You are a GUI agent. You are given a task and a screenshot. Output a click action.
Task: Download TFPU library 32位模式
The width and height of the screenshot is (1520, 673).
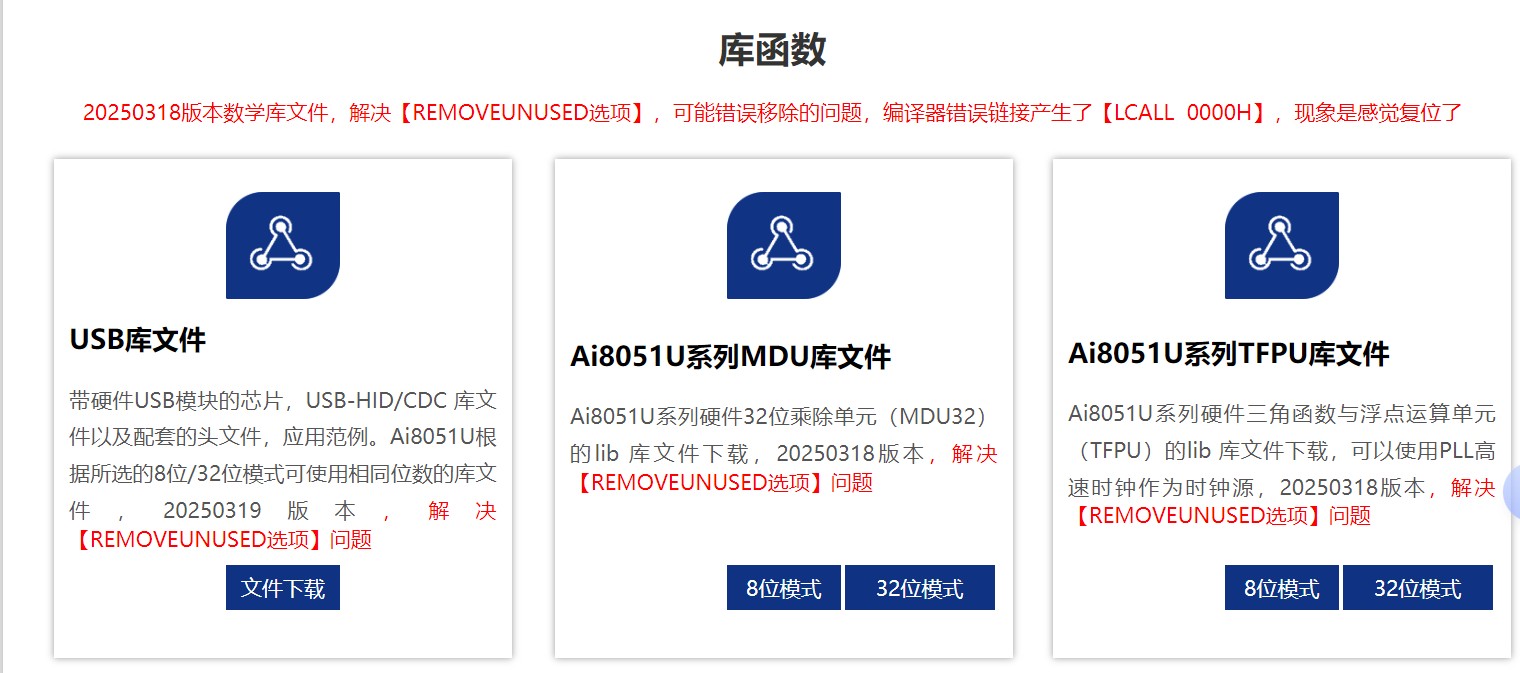[1418, 588]
